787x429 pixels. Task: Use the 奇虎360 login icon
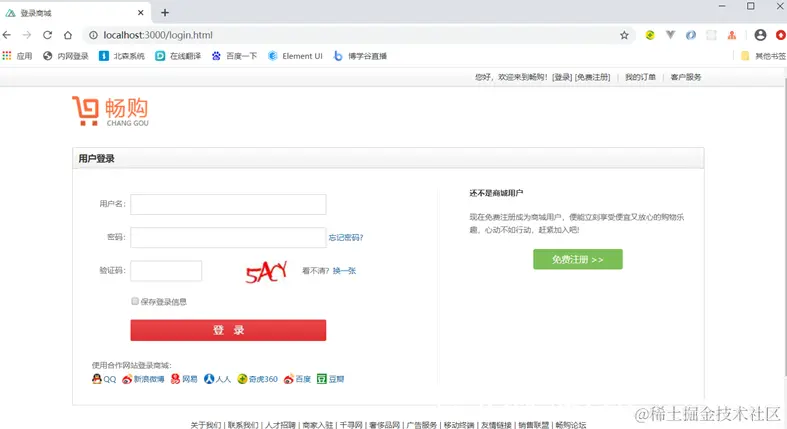[242, 379]
